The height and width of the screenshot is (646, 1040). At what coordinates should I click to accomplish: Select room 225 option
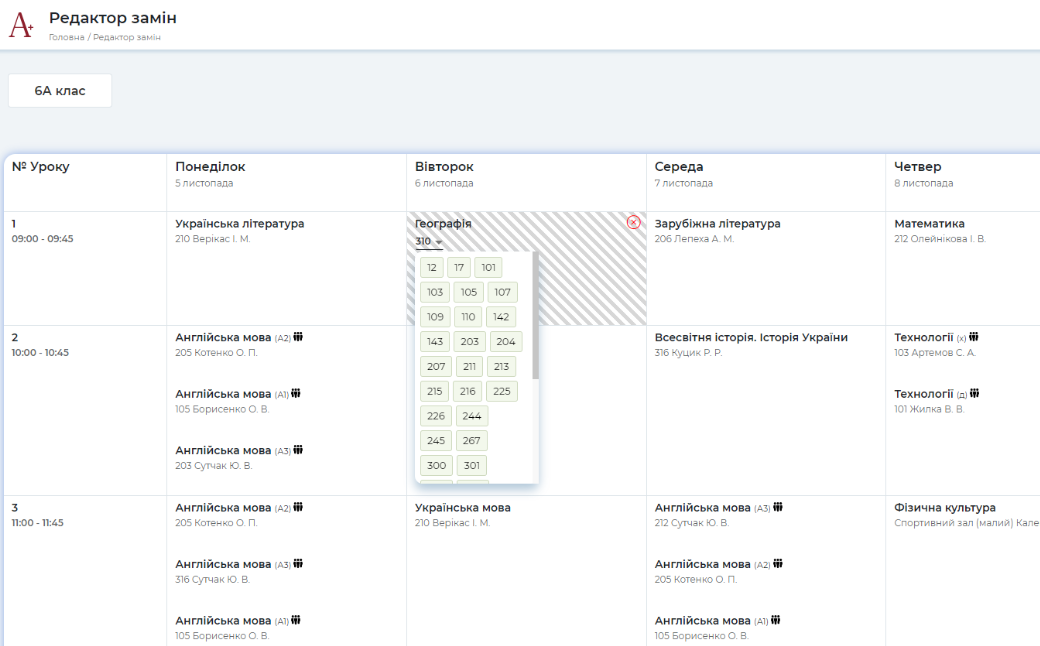(x=502, y=391)
